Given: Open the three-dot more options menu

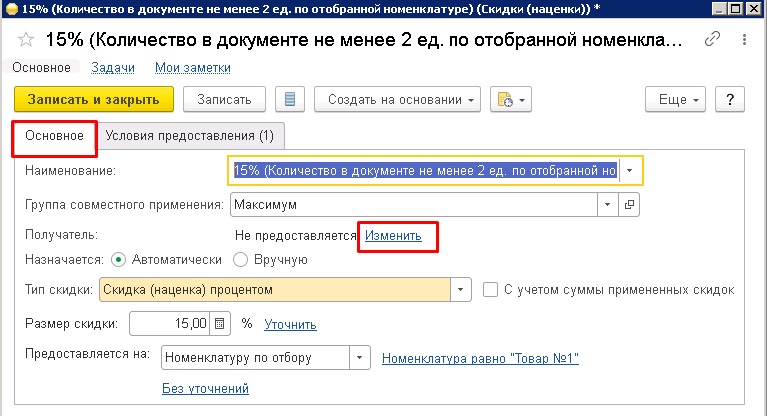Looking at the screenshot, I should click(x=744, y=40).
